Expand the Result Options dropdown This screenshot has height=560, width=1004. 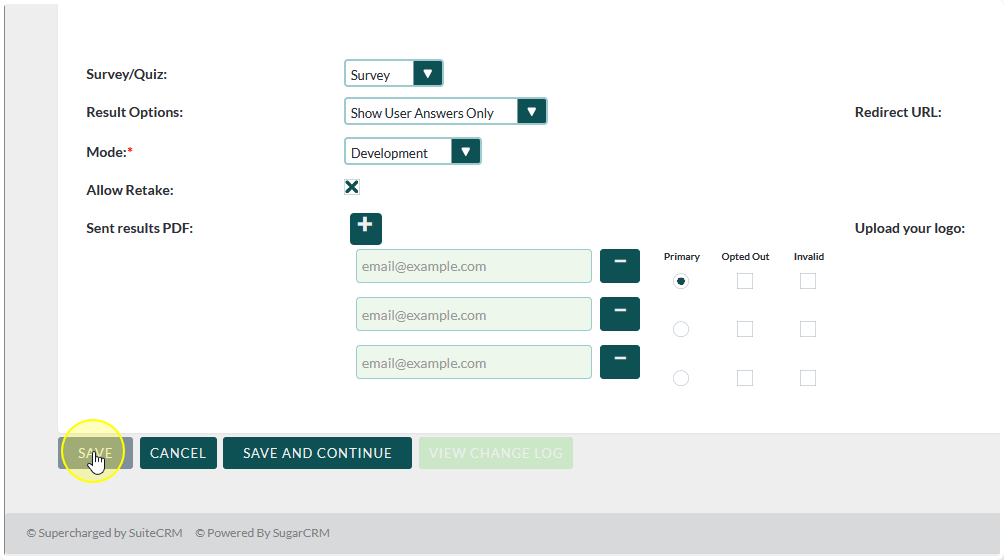click(x=446, y=112)
